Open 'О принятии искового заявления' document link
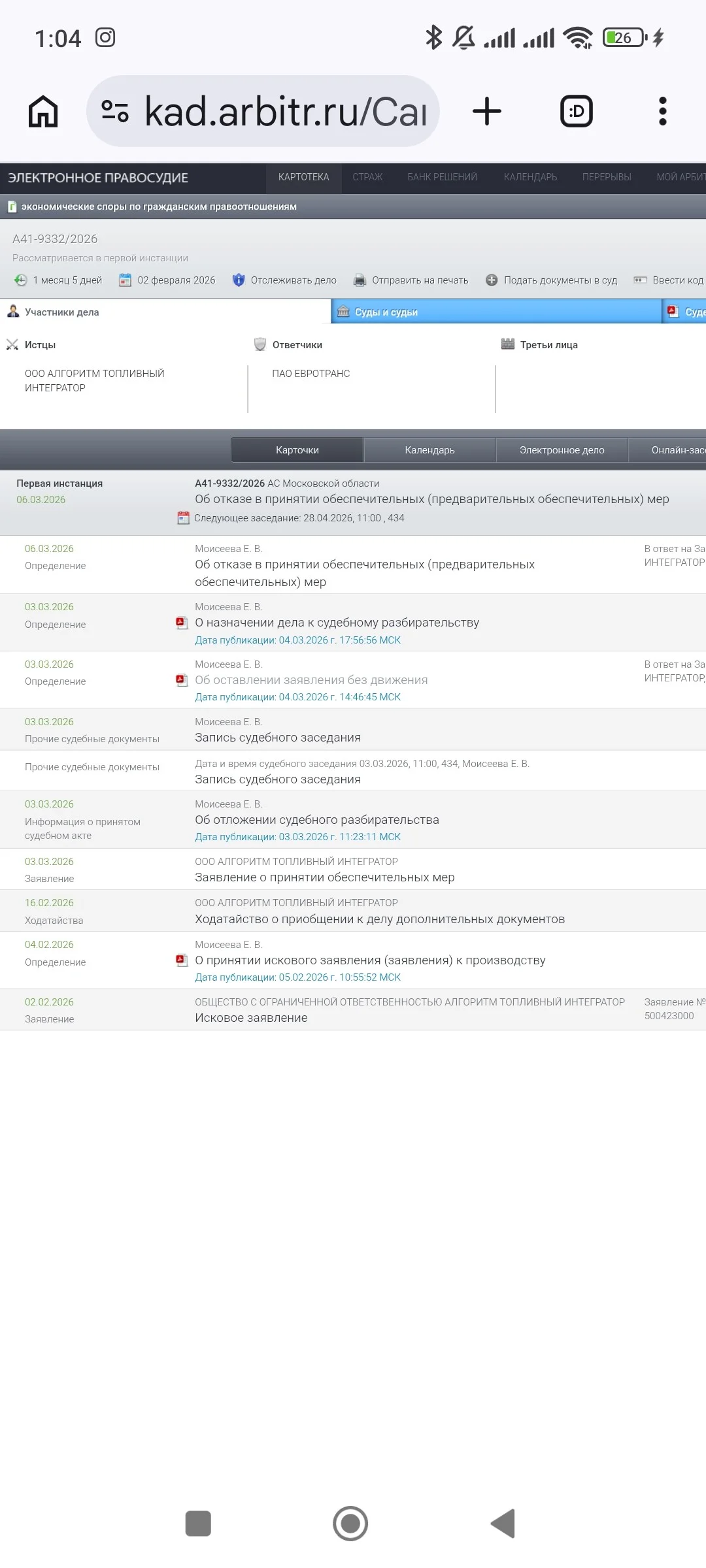This screenshot has height=1568, width=706. tap(370, 960)
